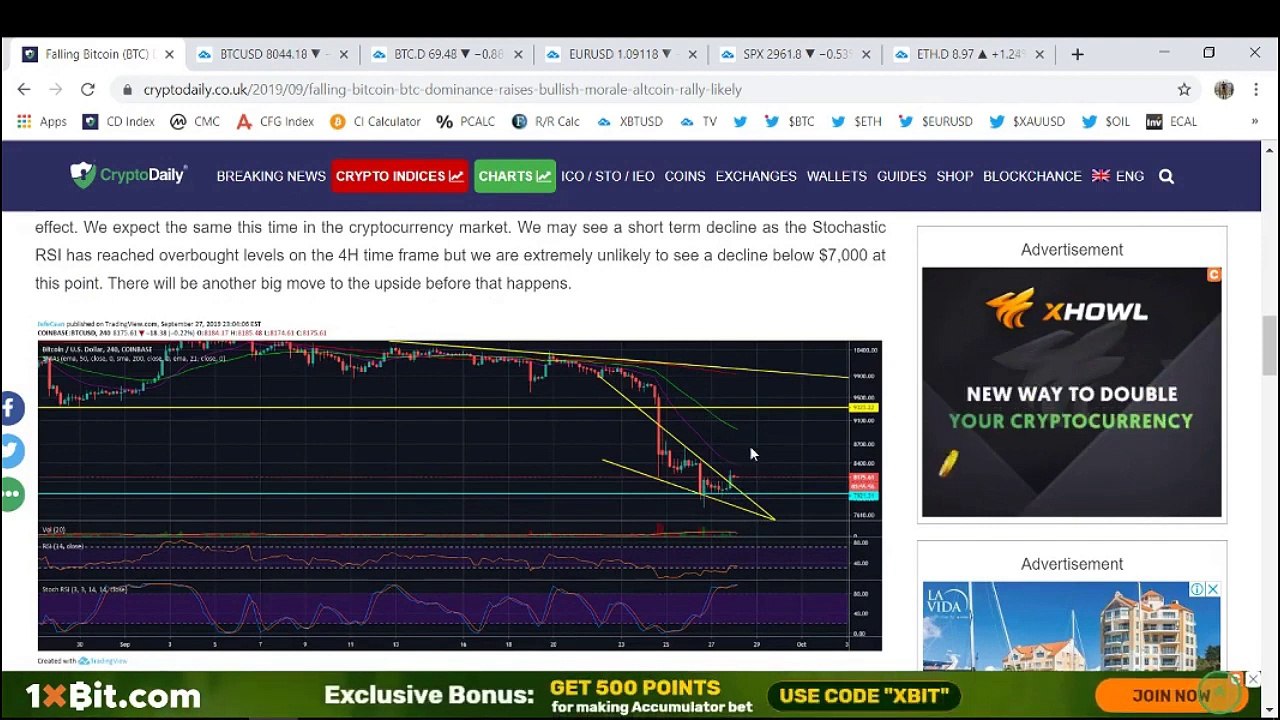Open the $EURUSD Twitter bookmark

coord(935,122)
